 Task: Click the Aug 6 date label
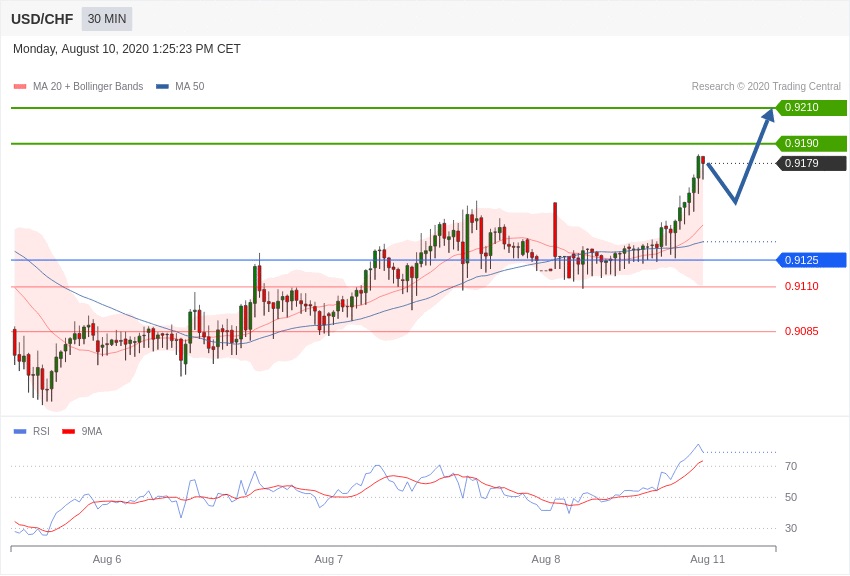coord(107,559)
